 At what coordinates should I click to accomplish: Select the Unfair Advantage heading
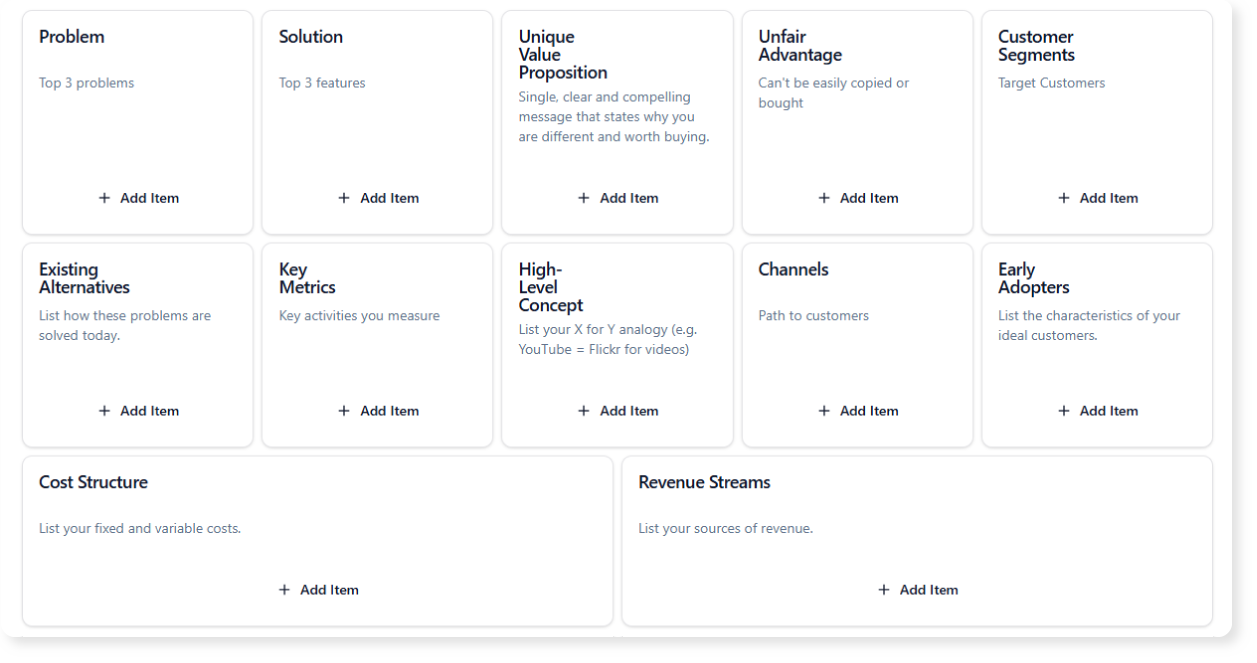click(800, 46)
